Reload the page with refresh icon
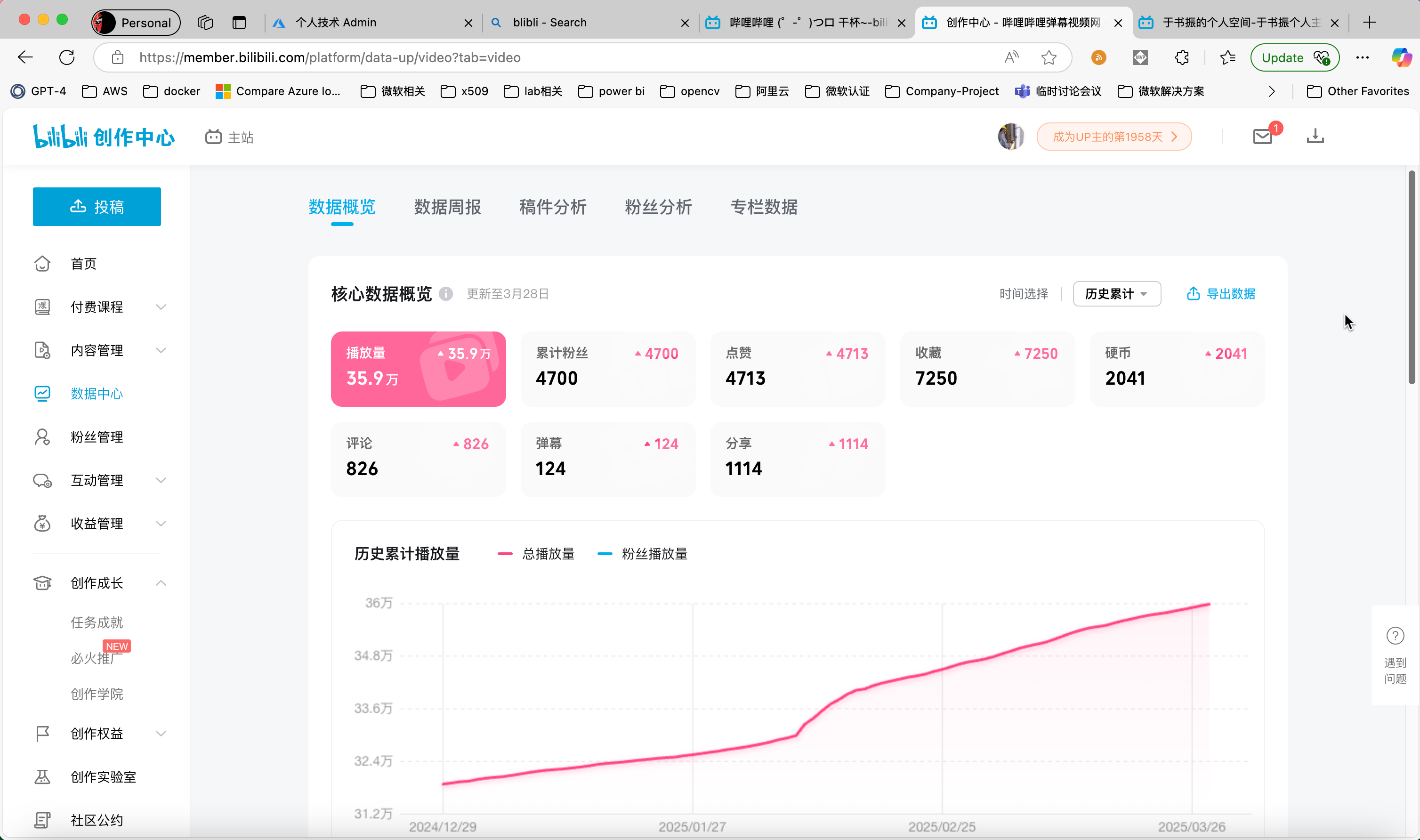1420x840 pixels. [x=67, y=57]
